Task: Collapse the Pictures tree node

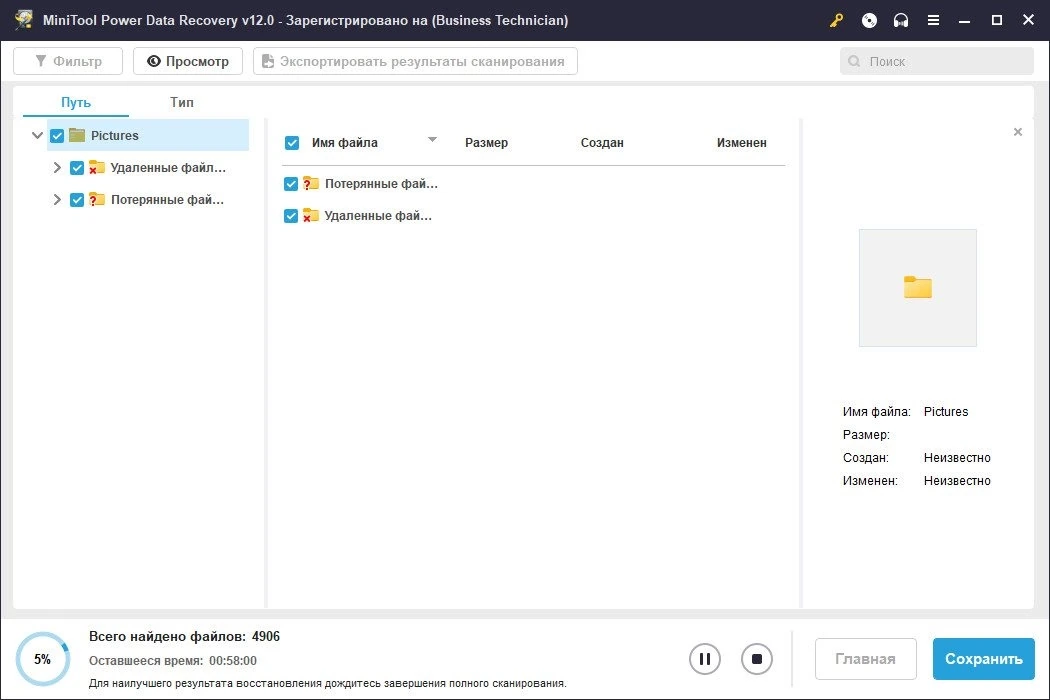Action: (38, 135)
